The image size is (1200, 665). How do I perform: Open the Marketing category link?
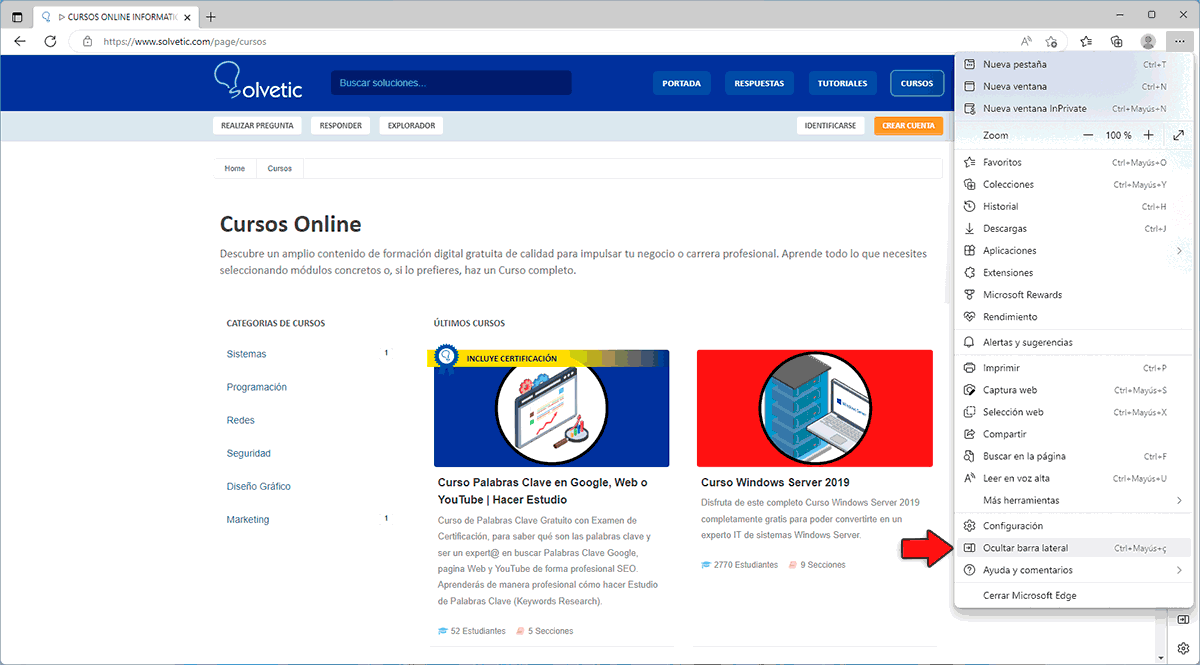point(248,519)
